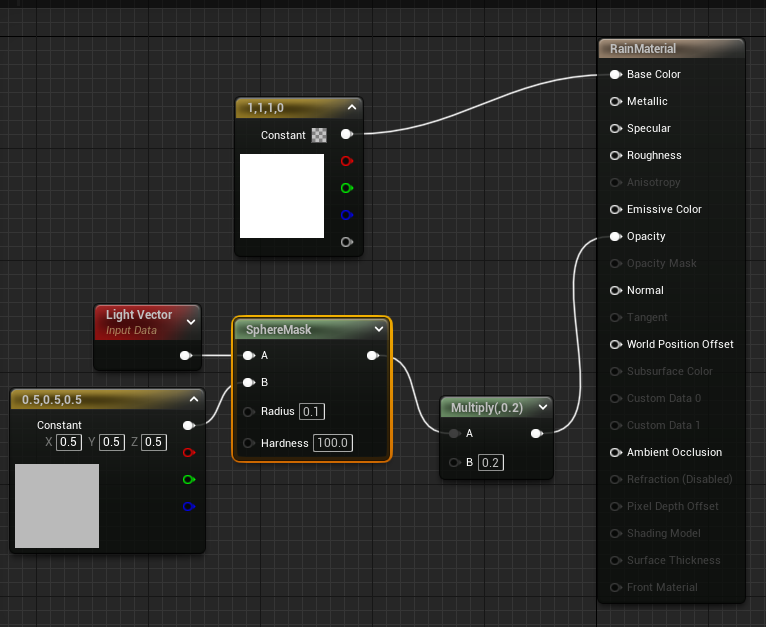Click the green pin of 0.5,0.5,0.5 node

coord(189,479)
